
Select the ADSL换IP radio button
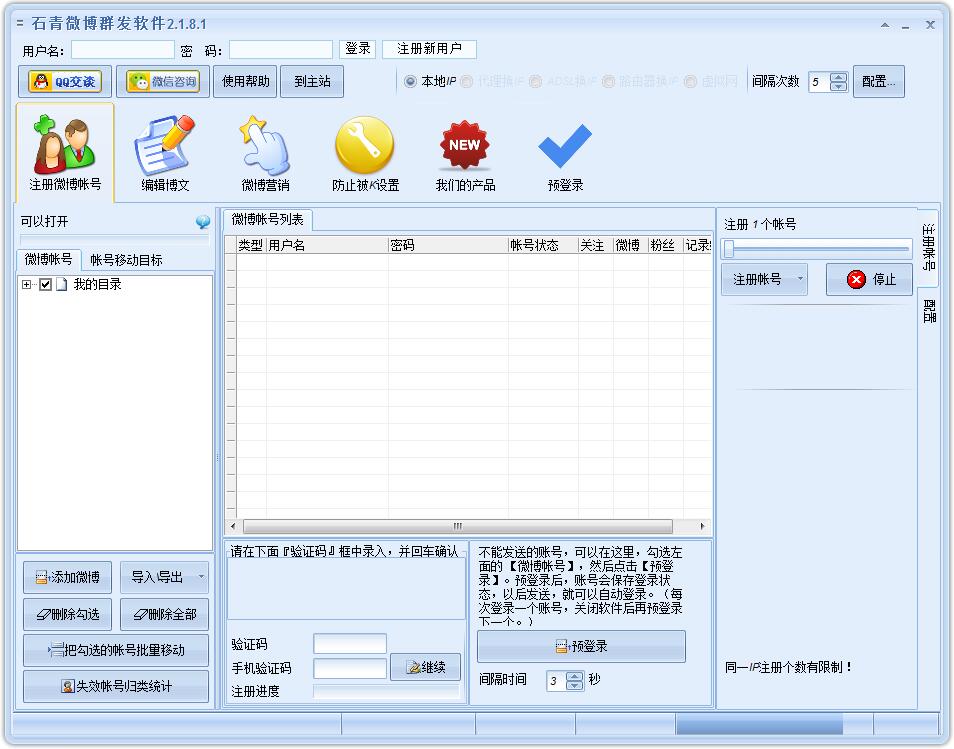pos(535,82)
